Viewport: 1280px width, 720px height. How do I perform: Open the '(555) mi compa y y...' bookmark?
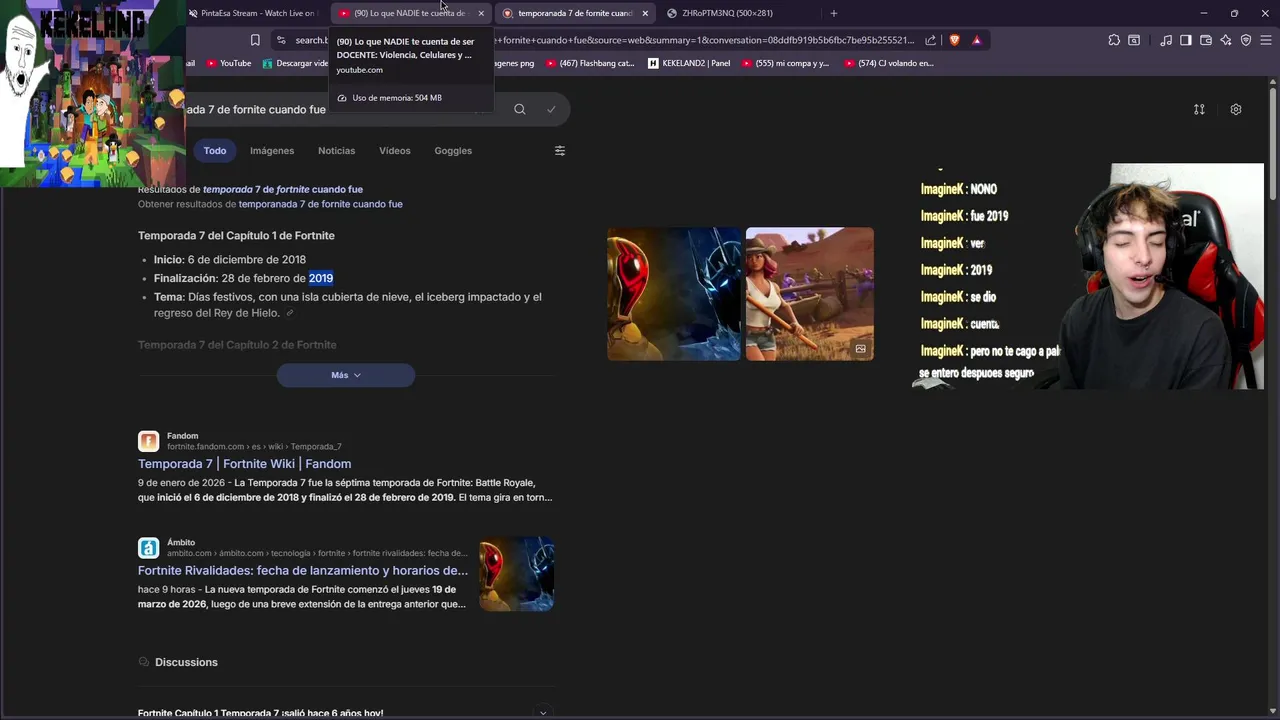pos(785,63)
